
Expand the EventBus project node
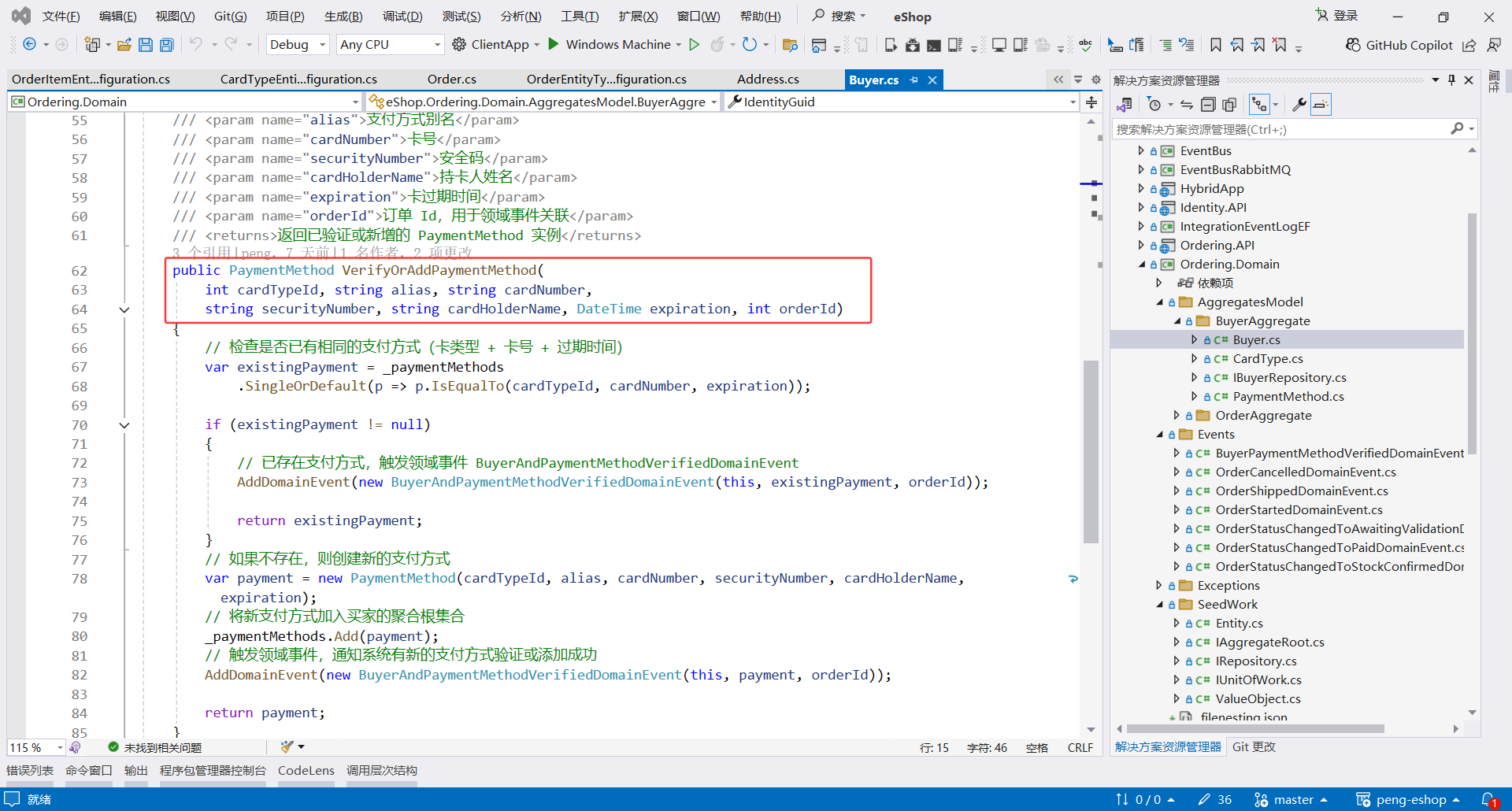click(1140, 150)
